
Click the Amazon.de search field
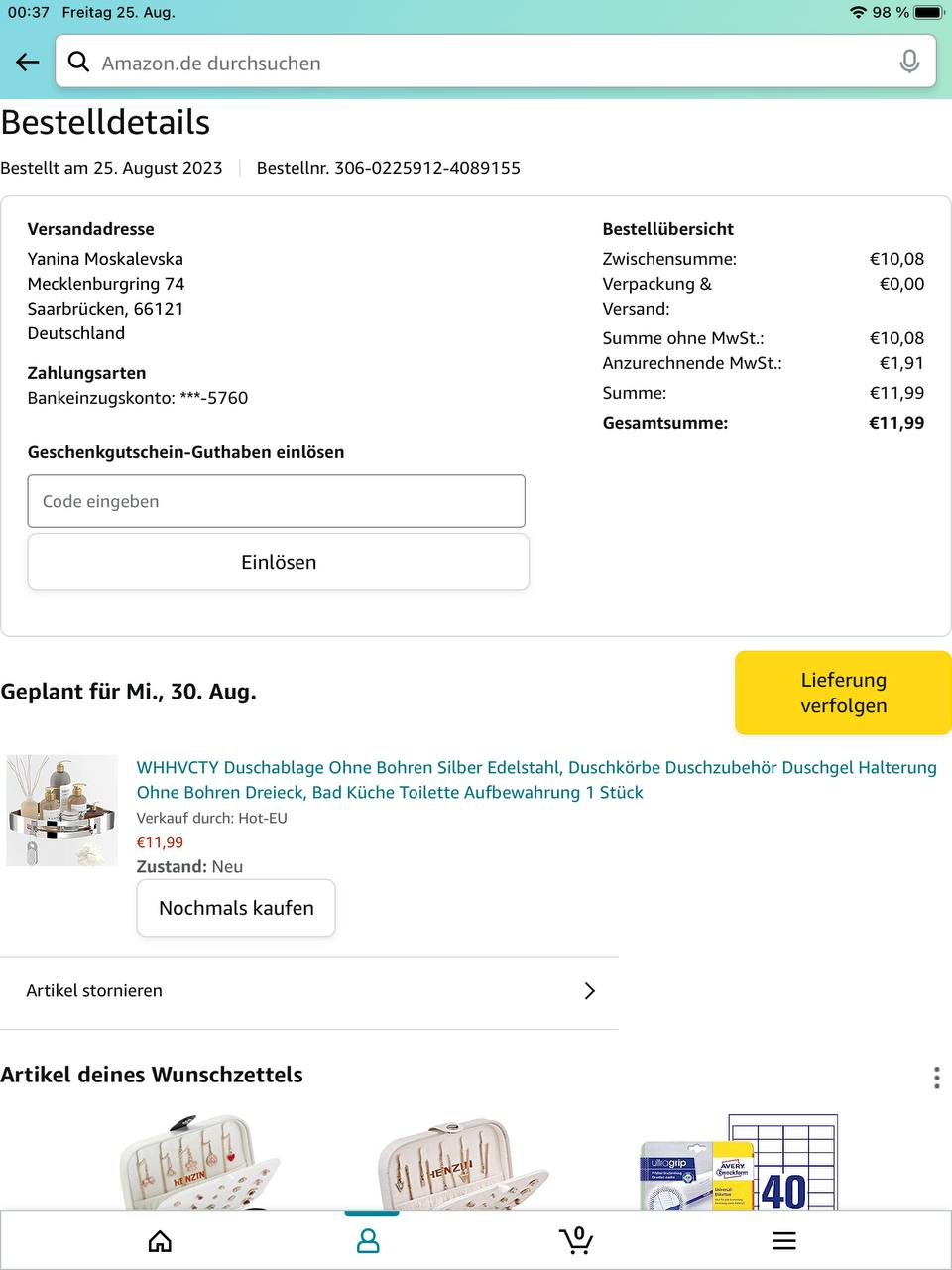point(486,63)
